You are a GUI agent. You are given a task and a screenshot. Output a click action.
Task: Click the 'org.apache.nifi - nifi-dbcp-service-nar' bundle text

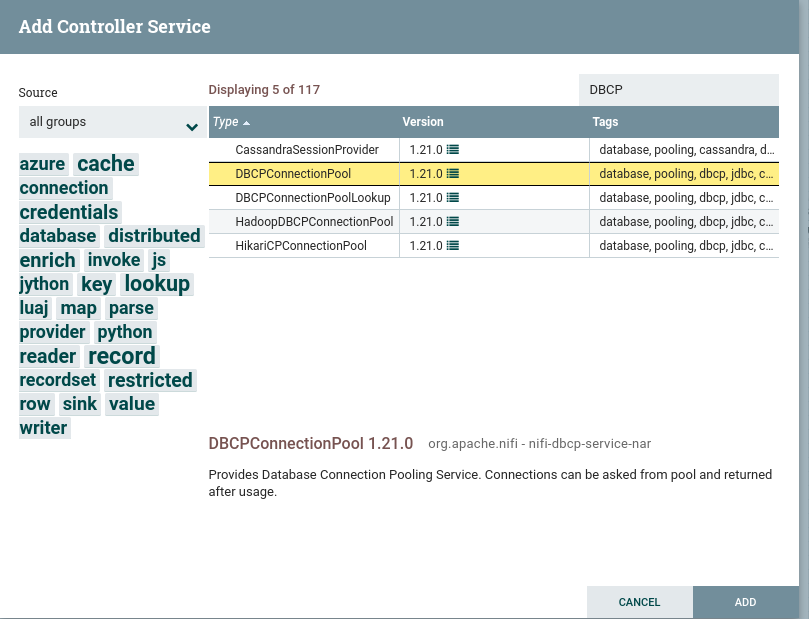(x=540, y=444)
